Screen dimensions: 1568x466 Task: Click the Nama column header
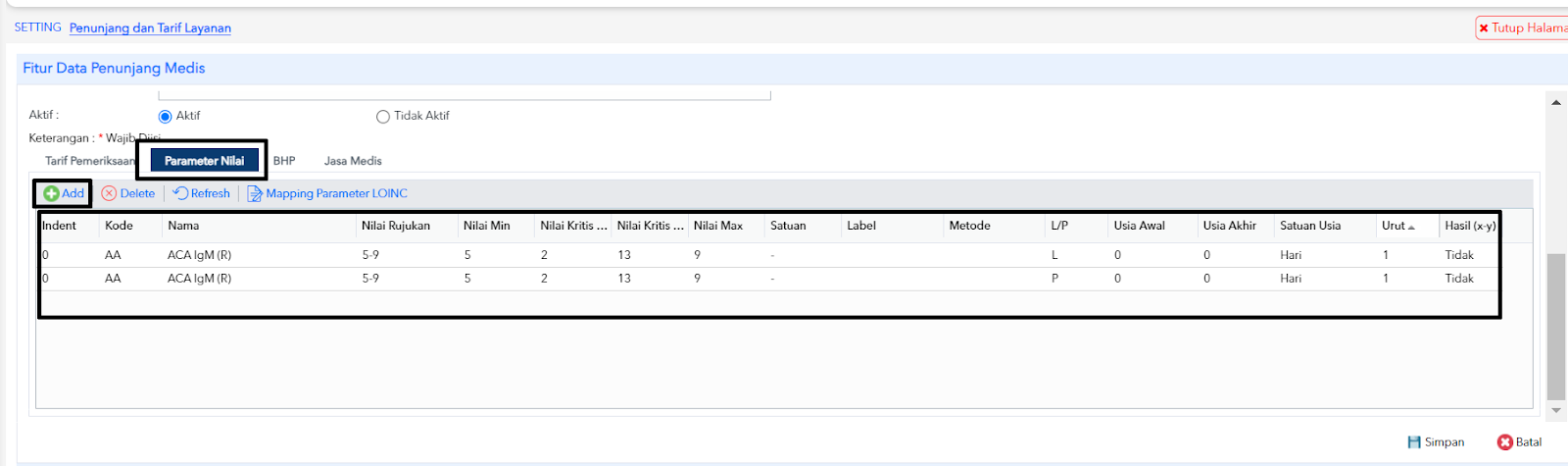pyautogui.click(x=183, y=226)
